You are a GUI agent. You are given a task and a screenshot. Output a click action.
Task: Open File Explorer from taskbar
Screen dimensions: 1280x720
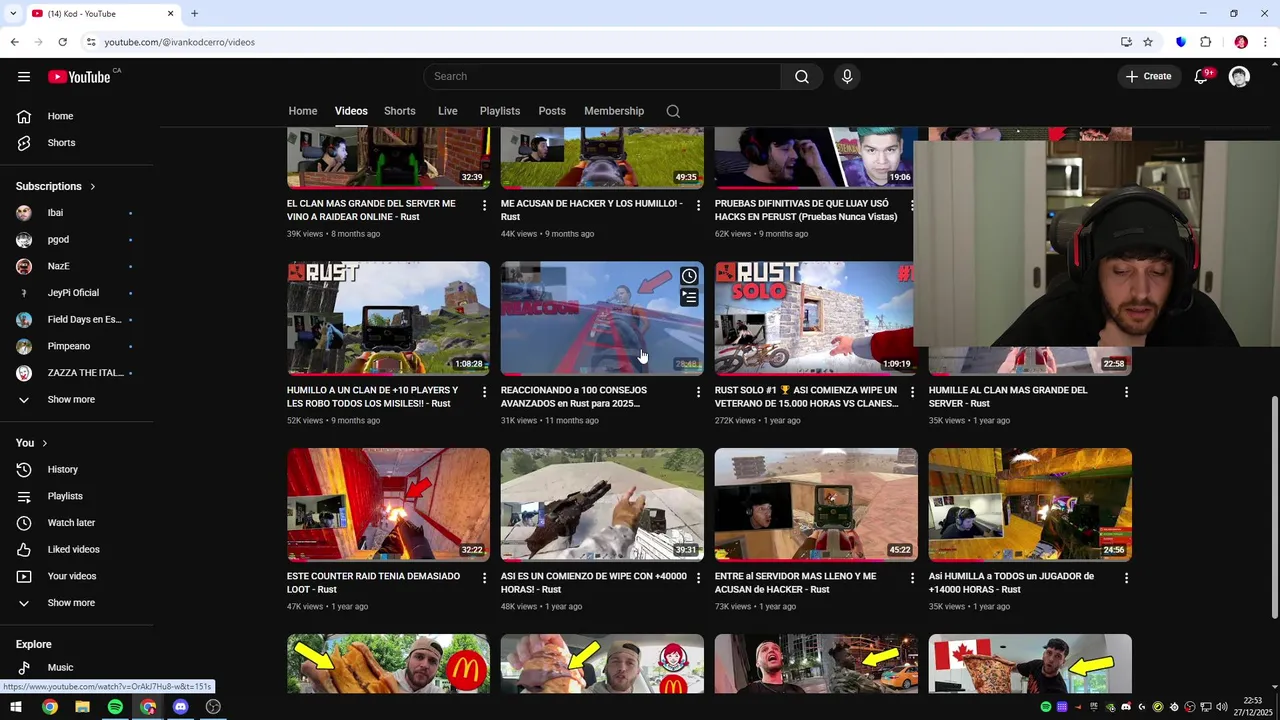[x=82, y=707]
